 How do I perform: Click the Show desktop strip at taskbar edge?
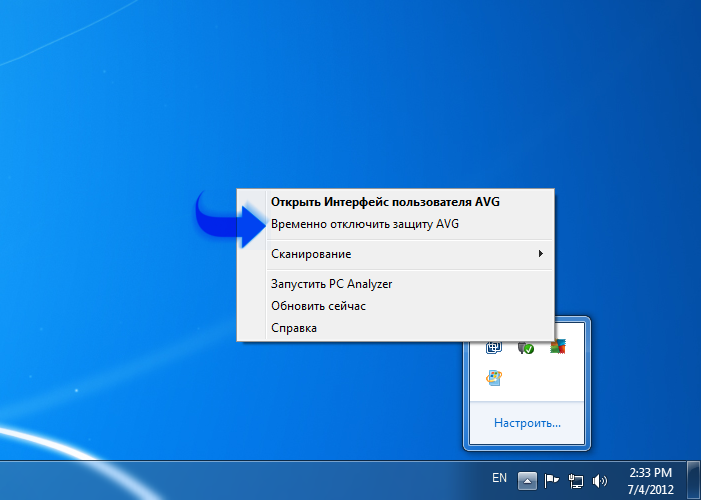693,480
